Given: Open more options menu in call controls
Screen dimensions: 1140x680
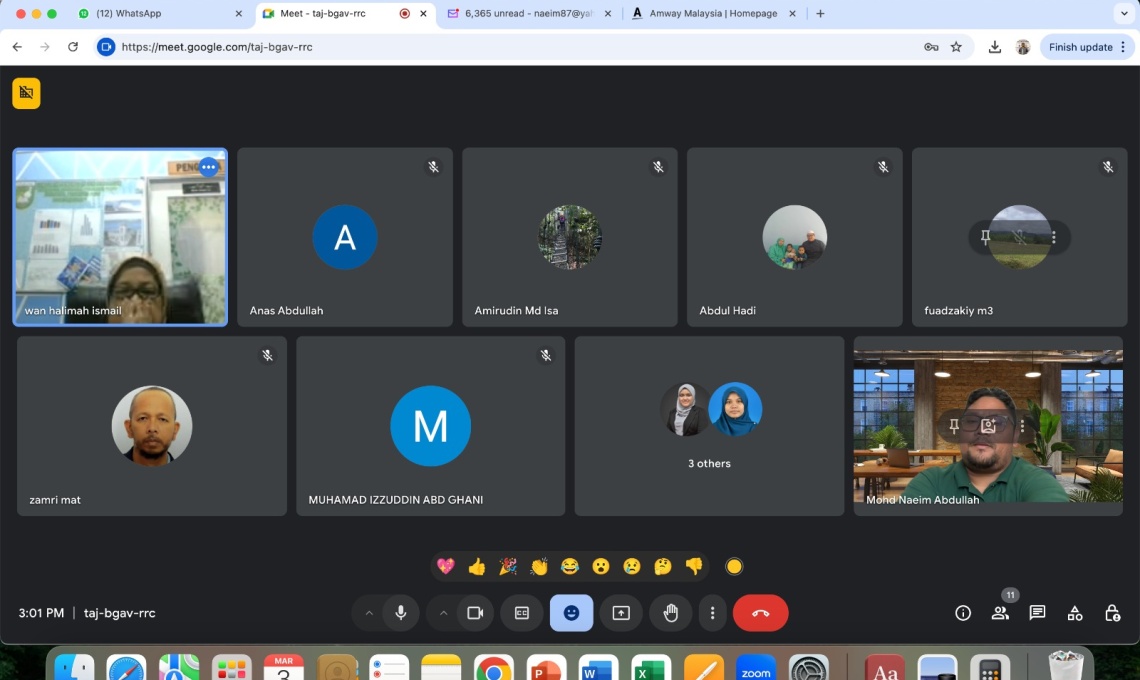Looking at the screenshot, I should 712,613.
